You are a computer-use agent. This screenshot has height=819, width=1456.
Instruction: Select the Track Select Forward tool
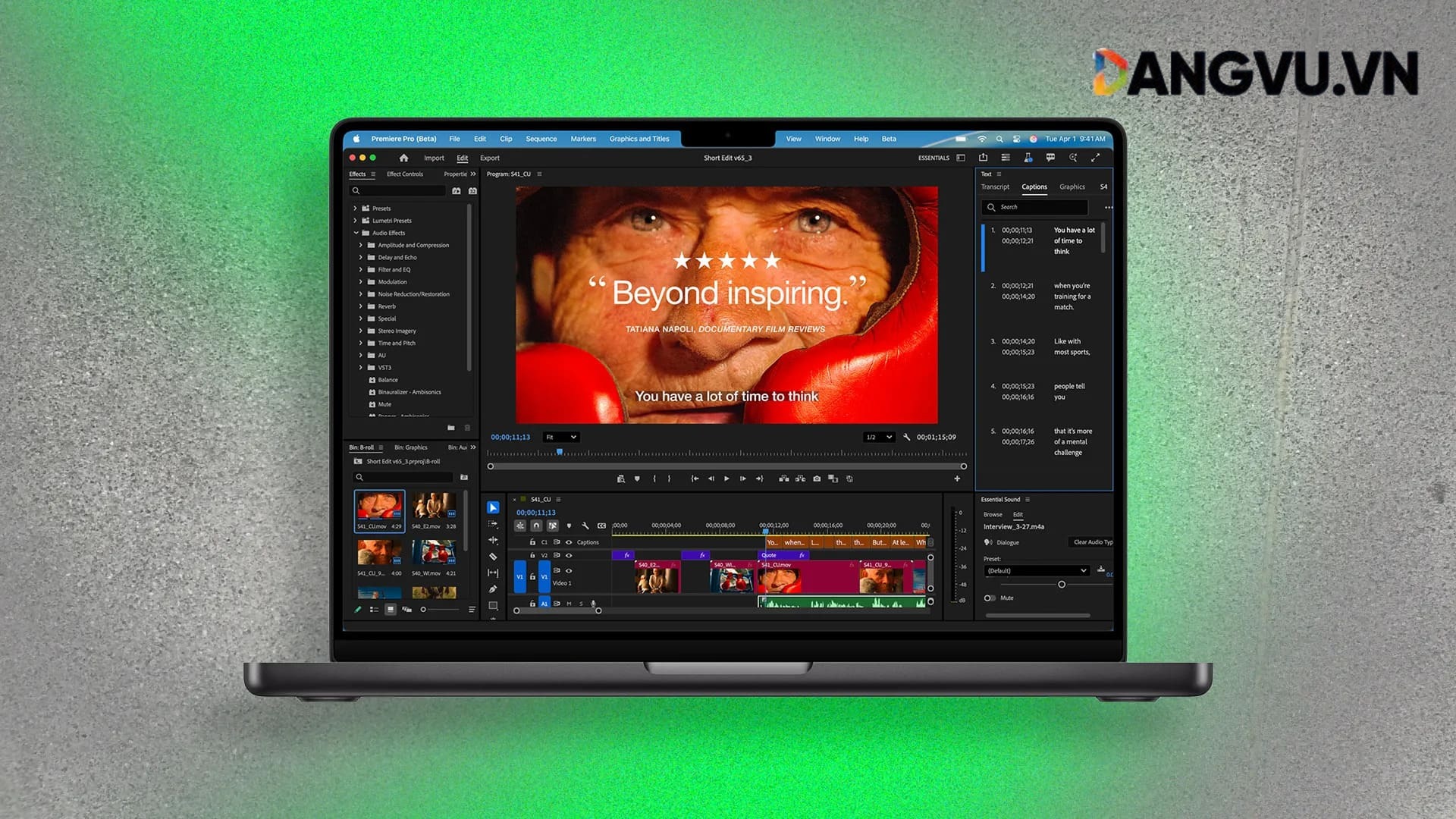pyautogui.click(x=493, y=524)
